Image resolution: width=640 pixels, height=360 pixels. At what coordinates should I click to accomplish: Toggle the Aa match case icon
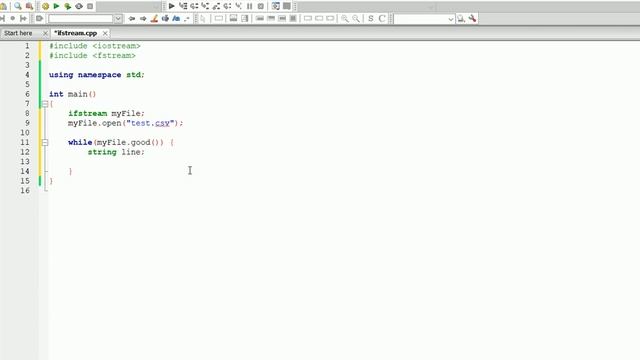click(176, 18)
